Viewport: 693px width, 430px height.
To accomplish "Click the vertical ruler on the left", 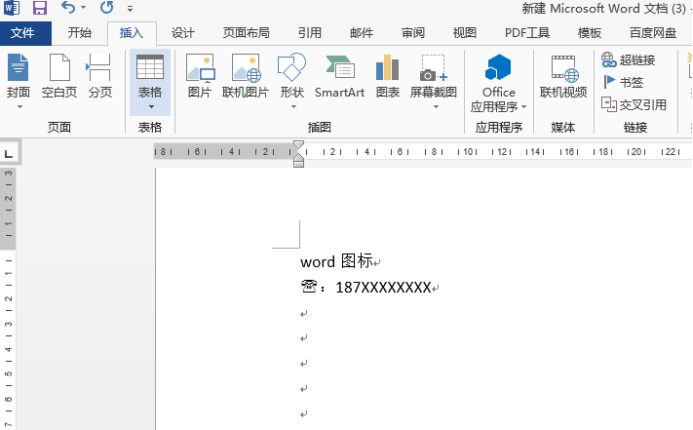I will coord(8,298).
